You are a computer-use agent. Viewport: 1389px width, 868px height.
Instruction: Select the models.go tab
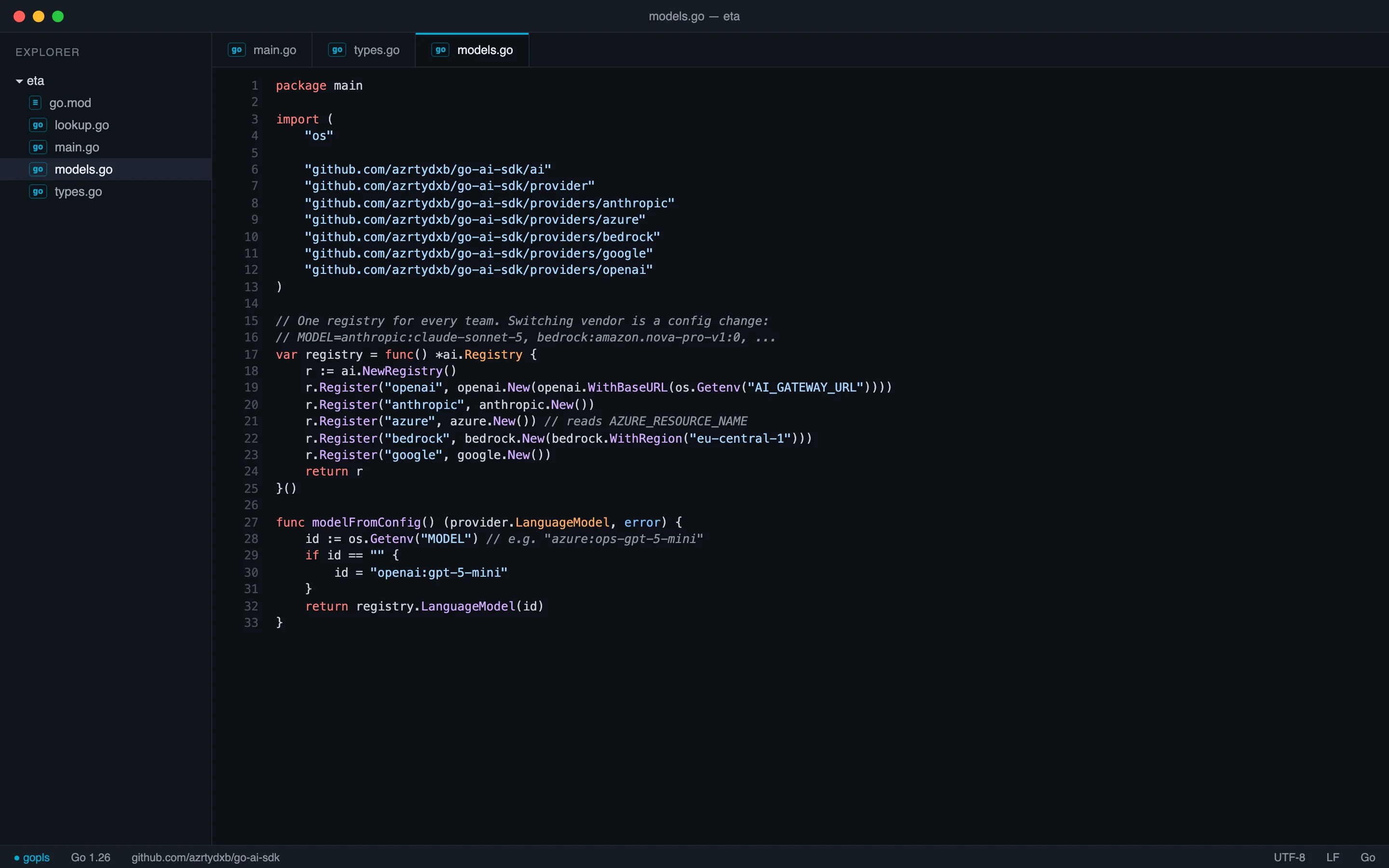pyautogui.click(x=472, y=50)
